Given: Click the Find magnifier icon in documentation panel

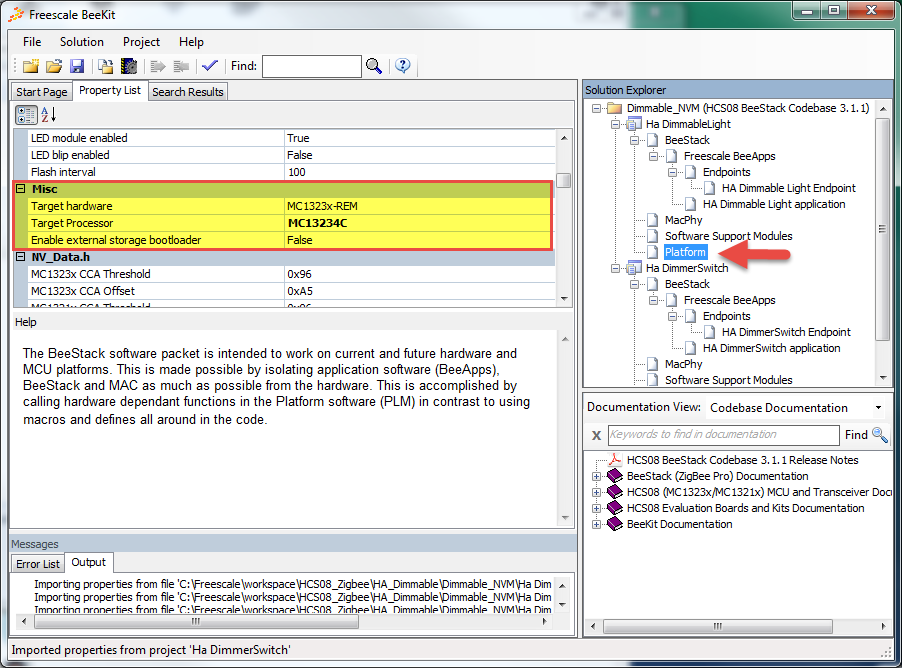Looking at the screenshot, I should pyautogui.click(x=880, y=434).
